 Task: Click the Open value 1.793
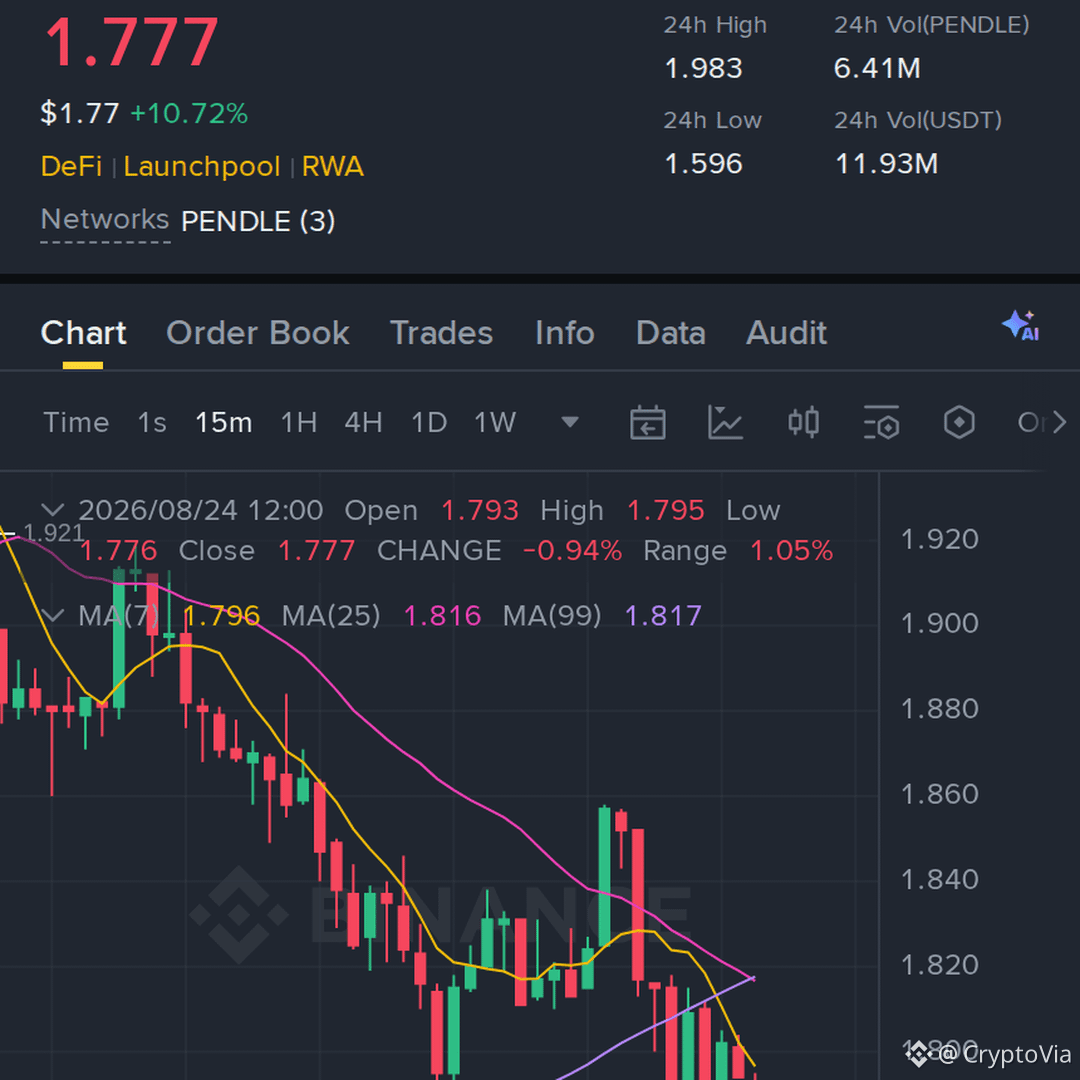coord(479,511)
